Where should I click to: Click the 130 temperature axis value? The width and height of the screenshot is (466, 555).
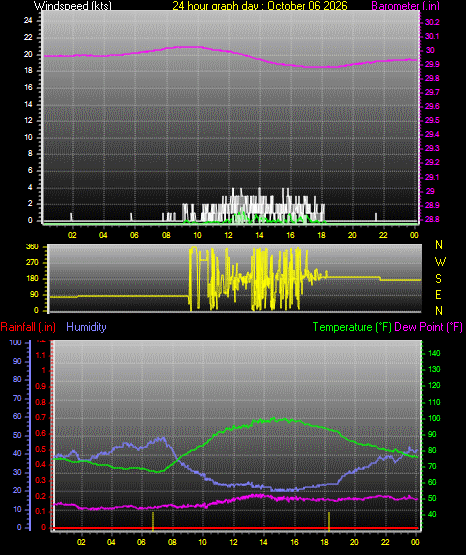(434, 369)
